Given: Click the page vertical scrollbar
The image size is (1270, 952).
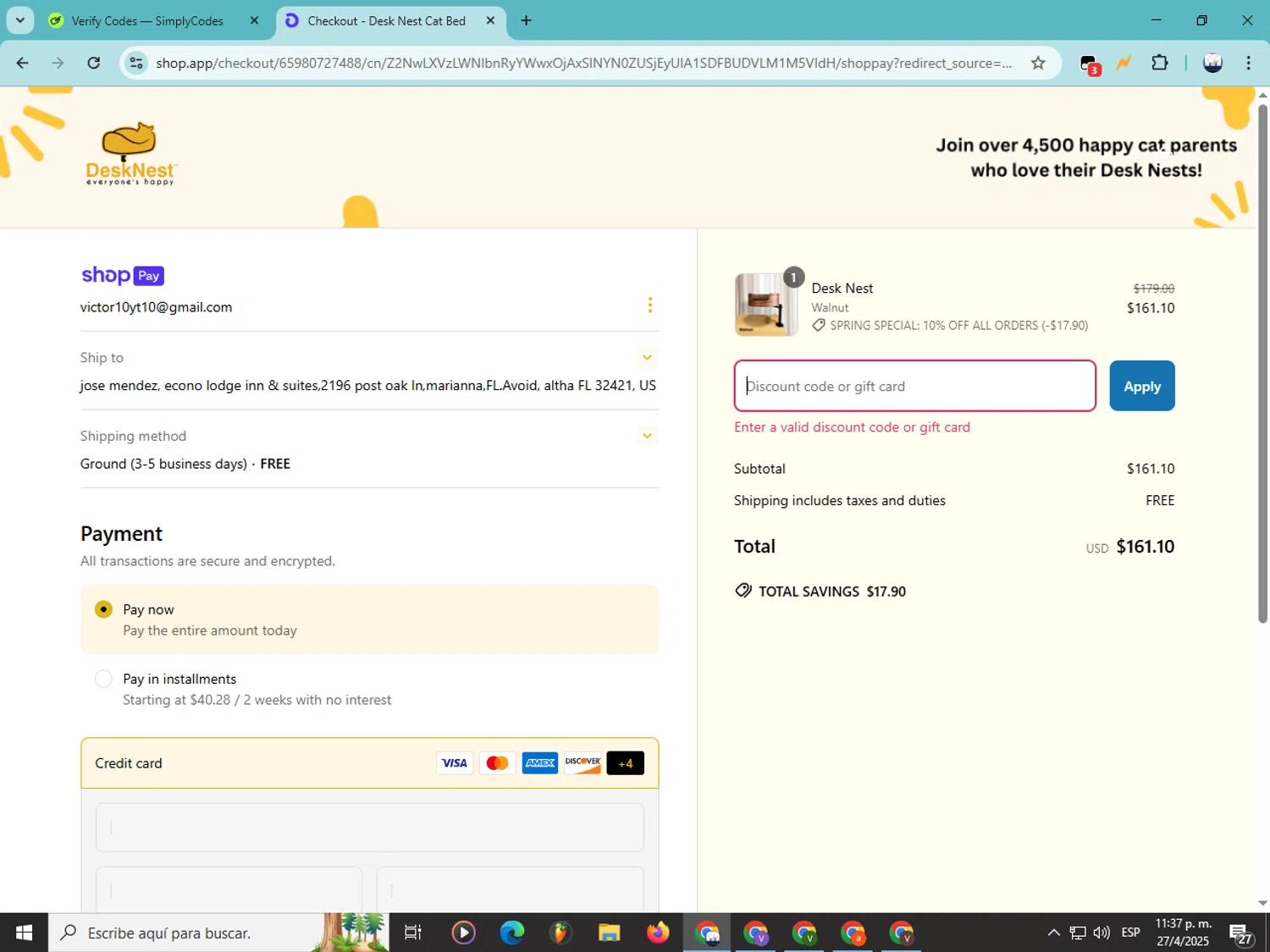Looking at the screenshot, I should coord(1263,364).
